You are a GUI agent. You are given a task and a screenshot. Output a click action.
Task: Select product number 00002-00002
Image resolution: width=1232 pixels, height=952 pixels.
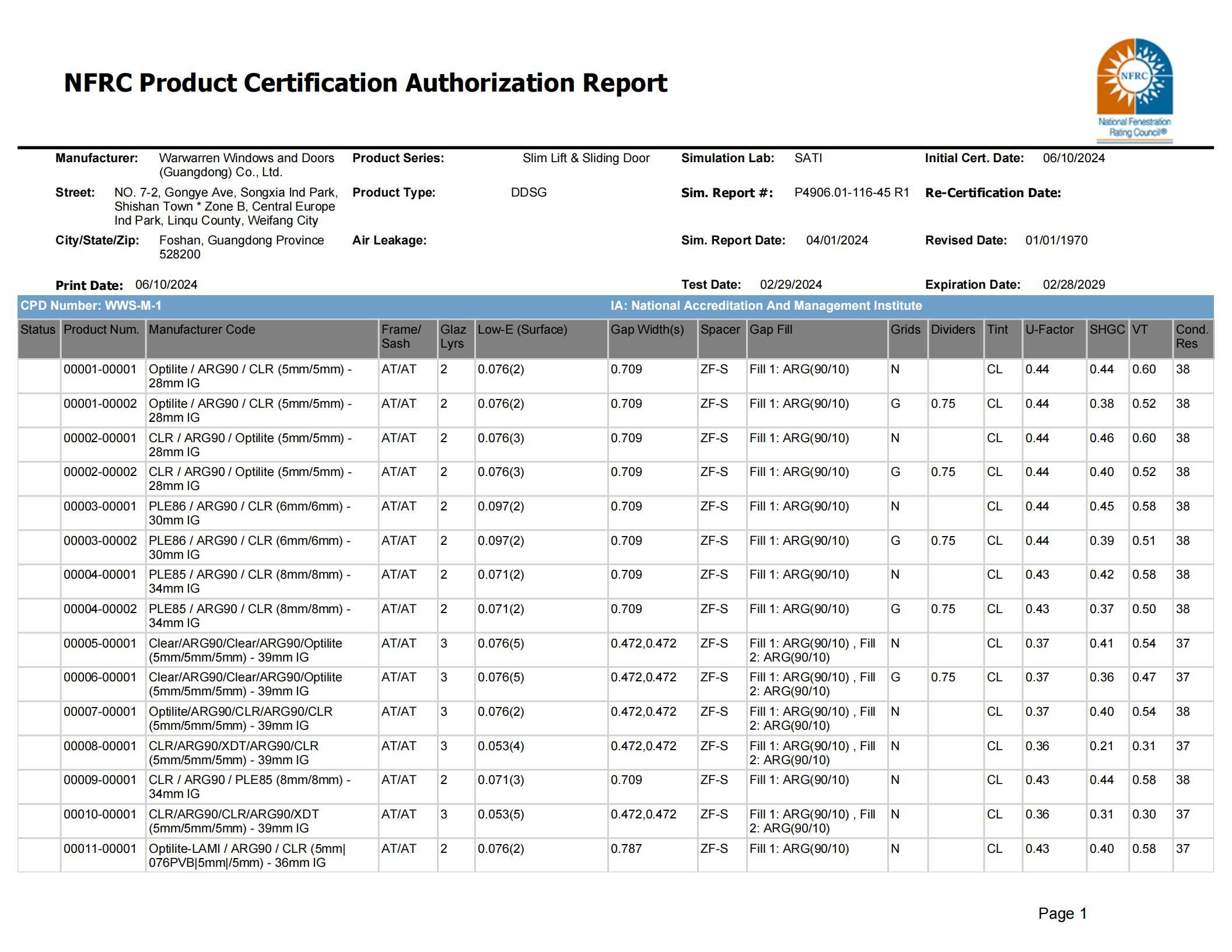coord(100,472)
